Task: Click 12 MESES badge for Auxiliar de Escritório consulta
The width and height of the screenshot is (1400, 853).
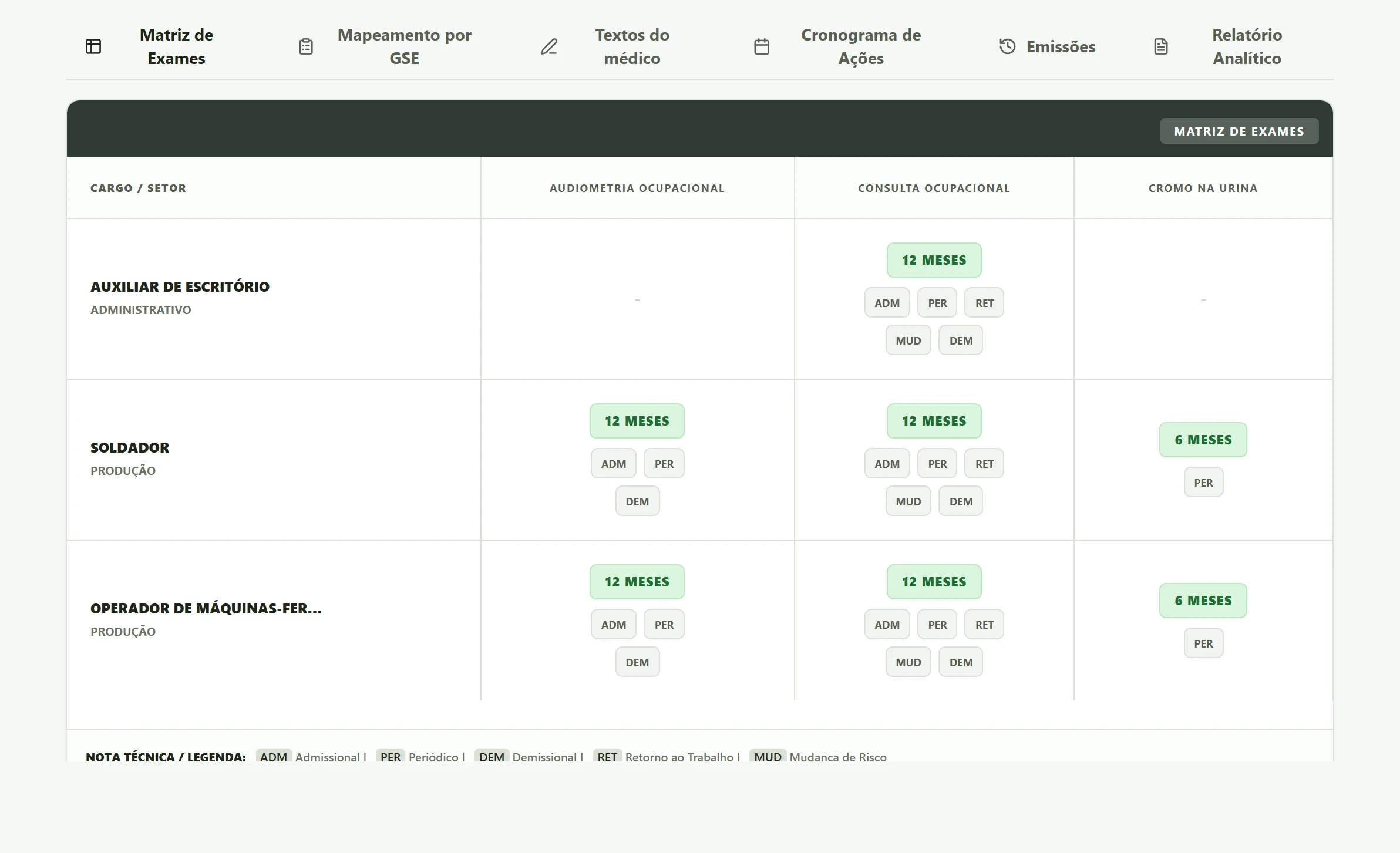Action: coord(934,260)
